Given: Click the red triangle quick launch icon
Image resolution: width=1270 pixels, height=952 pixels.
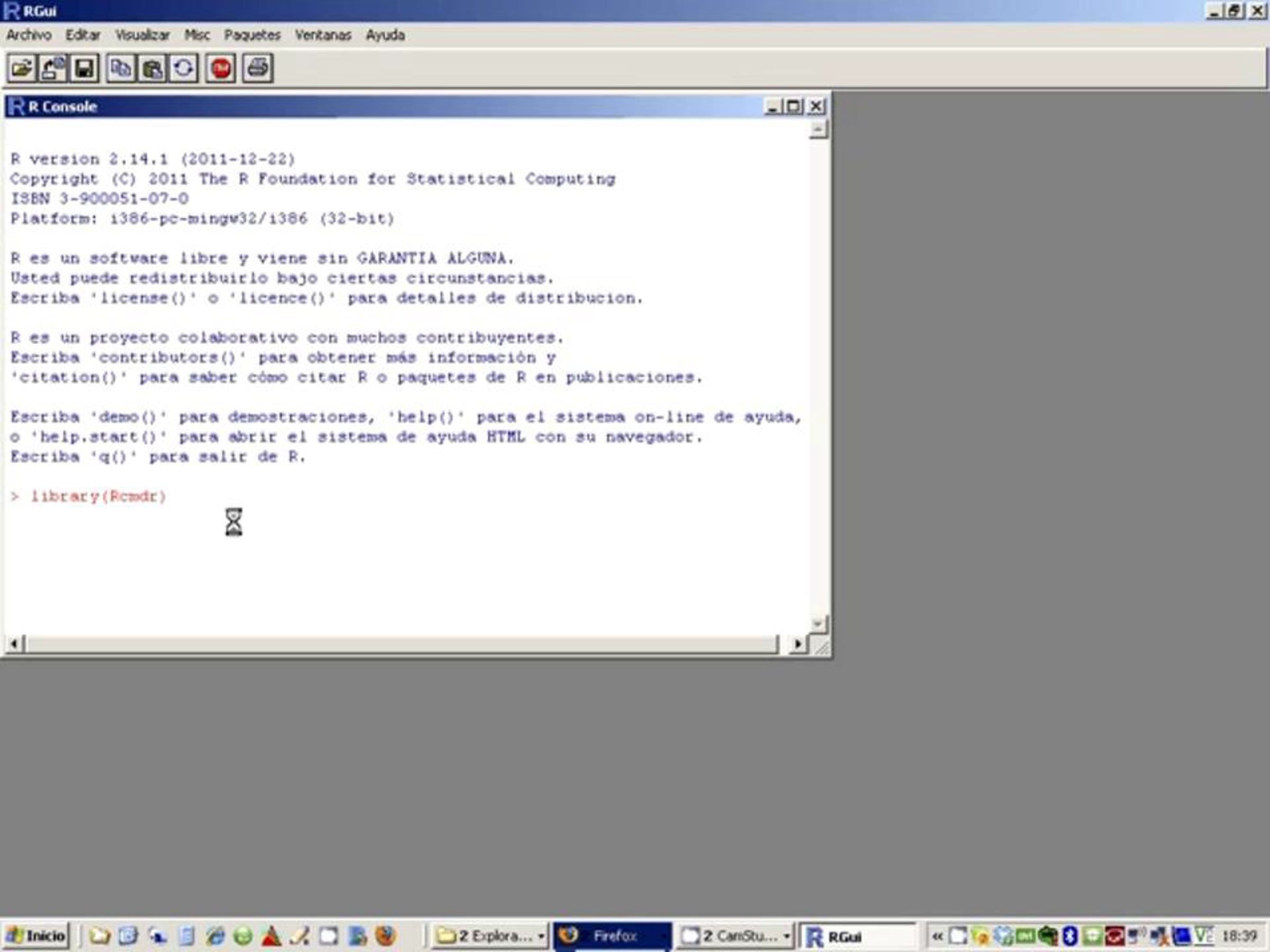Looking at the screenshot, I should [x=271, y=936].
